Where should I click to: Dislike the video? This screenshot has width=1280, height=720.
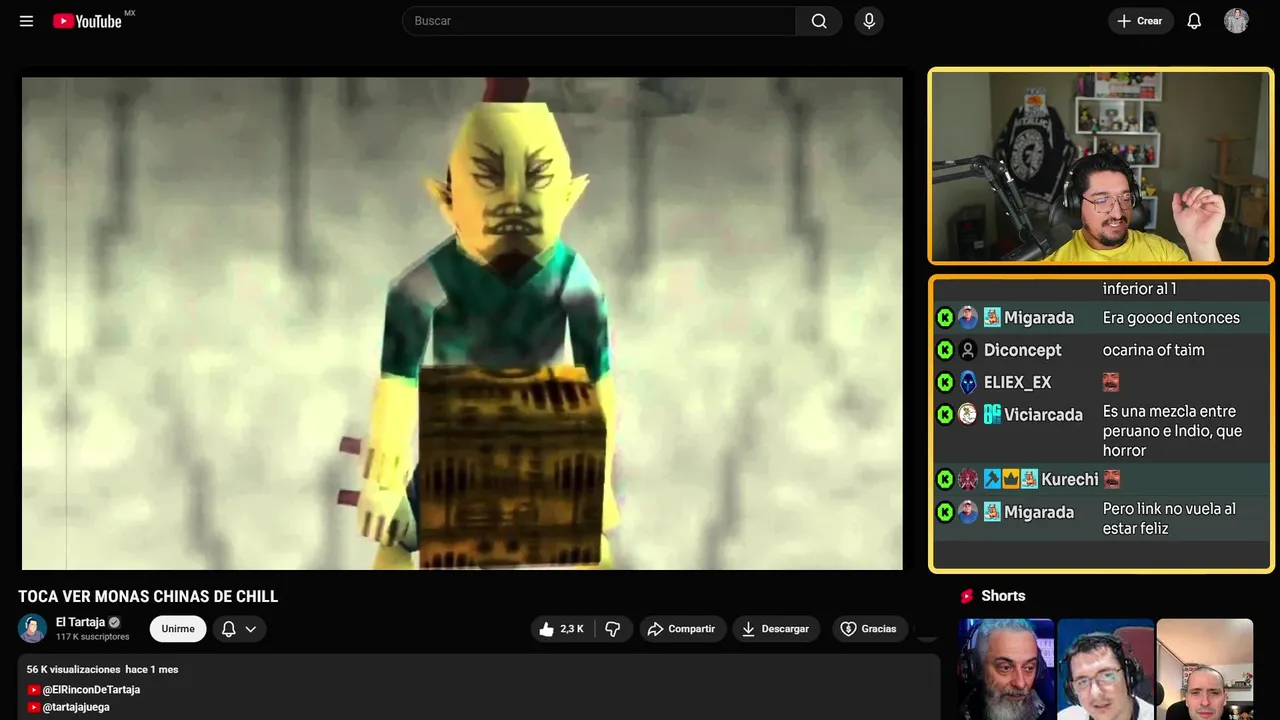[x=613, y=629]
